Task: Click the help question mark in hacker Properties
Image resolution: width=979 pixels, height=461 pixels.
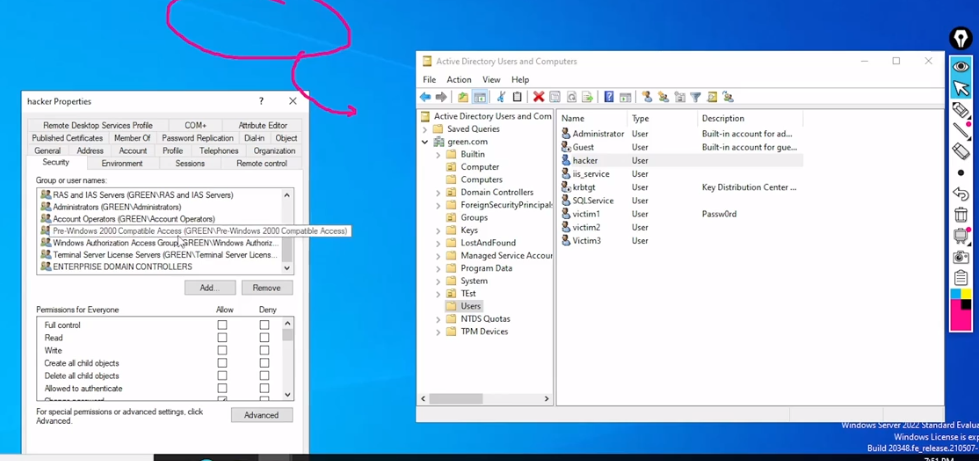Action: click(261, 101)
